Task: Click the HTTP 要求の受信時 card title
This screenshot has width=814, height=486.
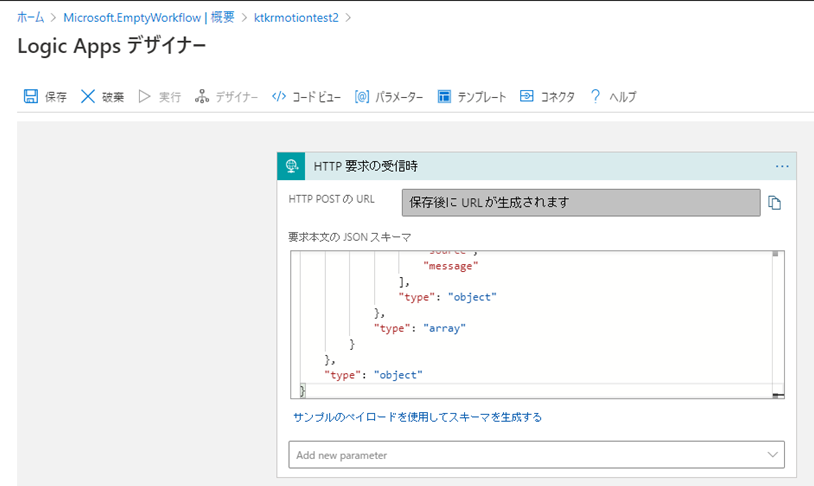Action: point(365,166)
